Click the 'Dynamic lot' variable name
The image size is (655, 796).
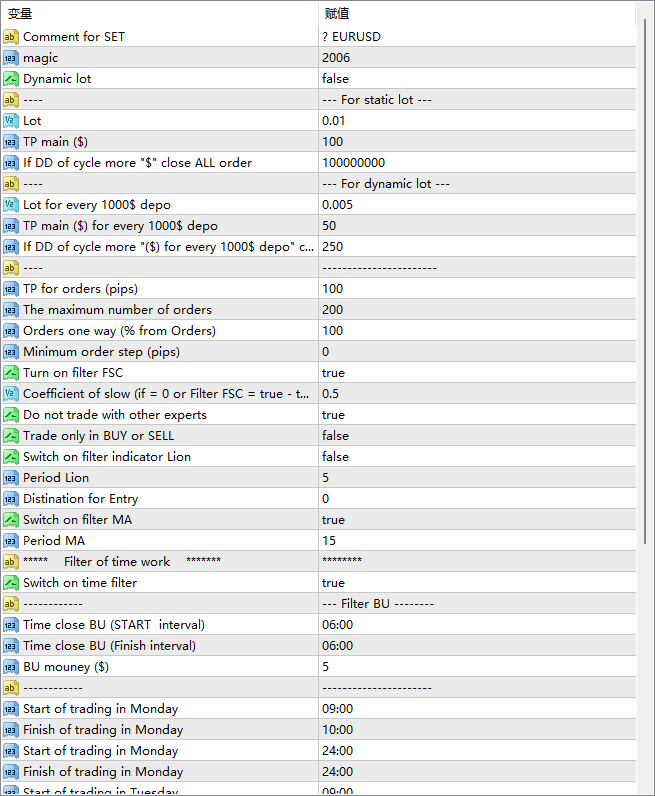[57, 79]
